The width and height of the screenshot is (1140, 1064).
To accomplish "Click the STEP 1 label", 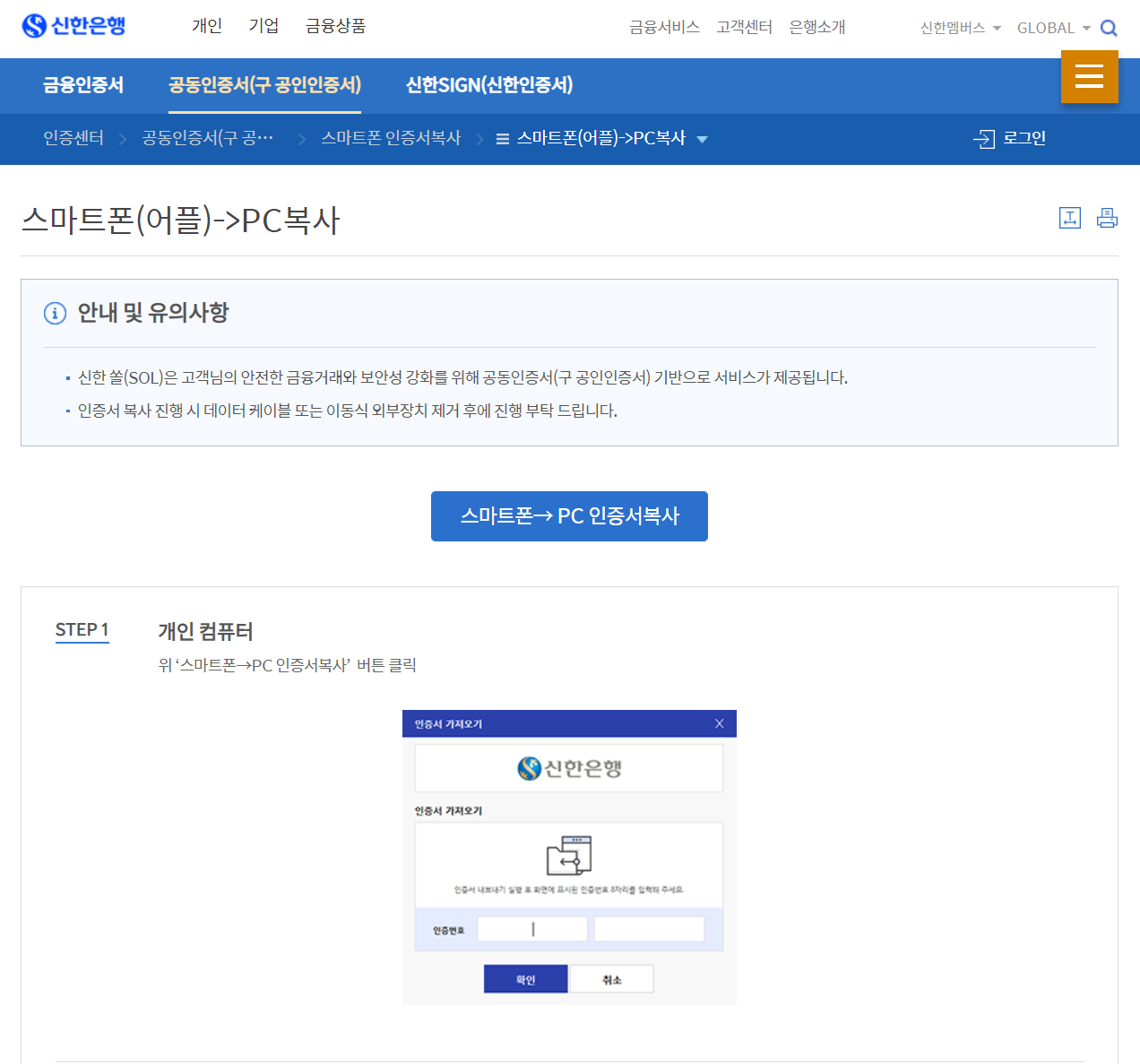I will pos(82,630).
